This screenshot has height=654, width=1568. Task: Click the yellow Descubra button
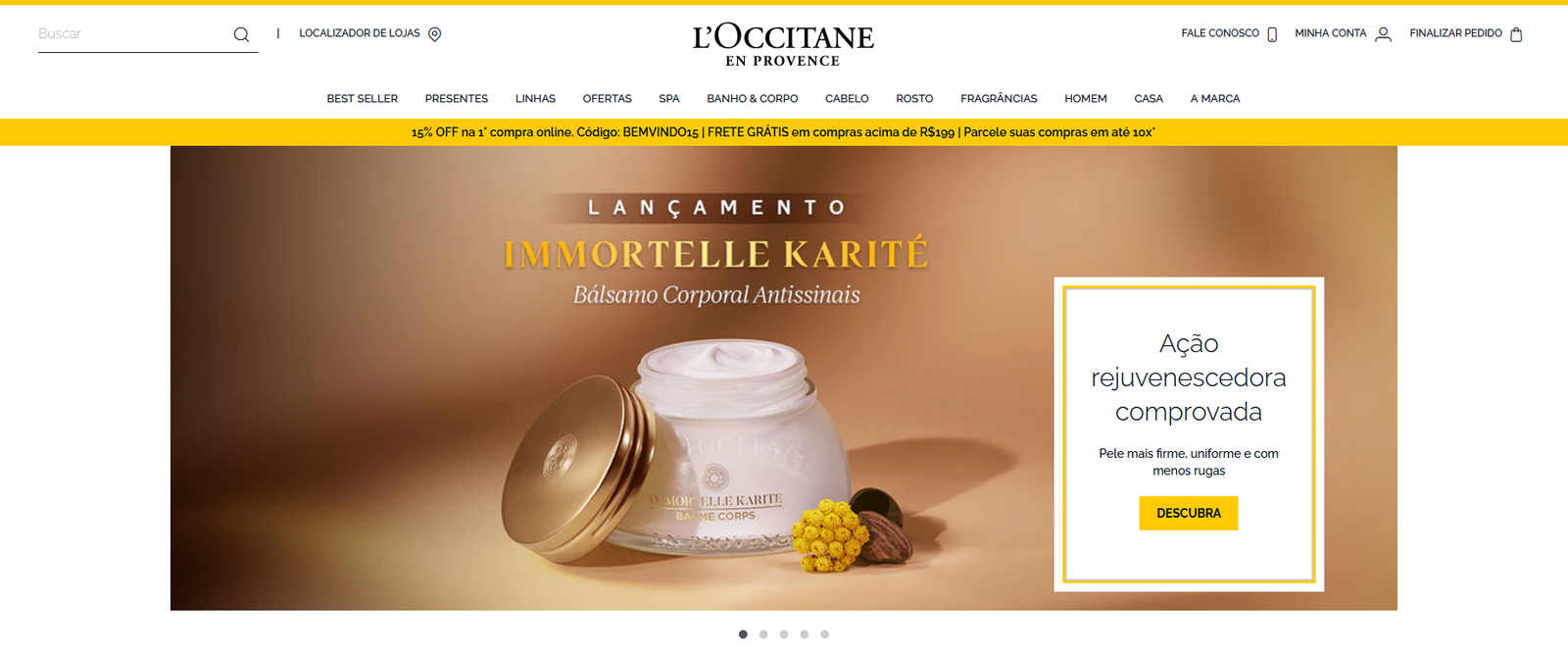(x=1189, y=513)
